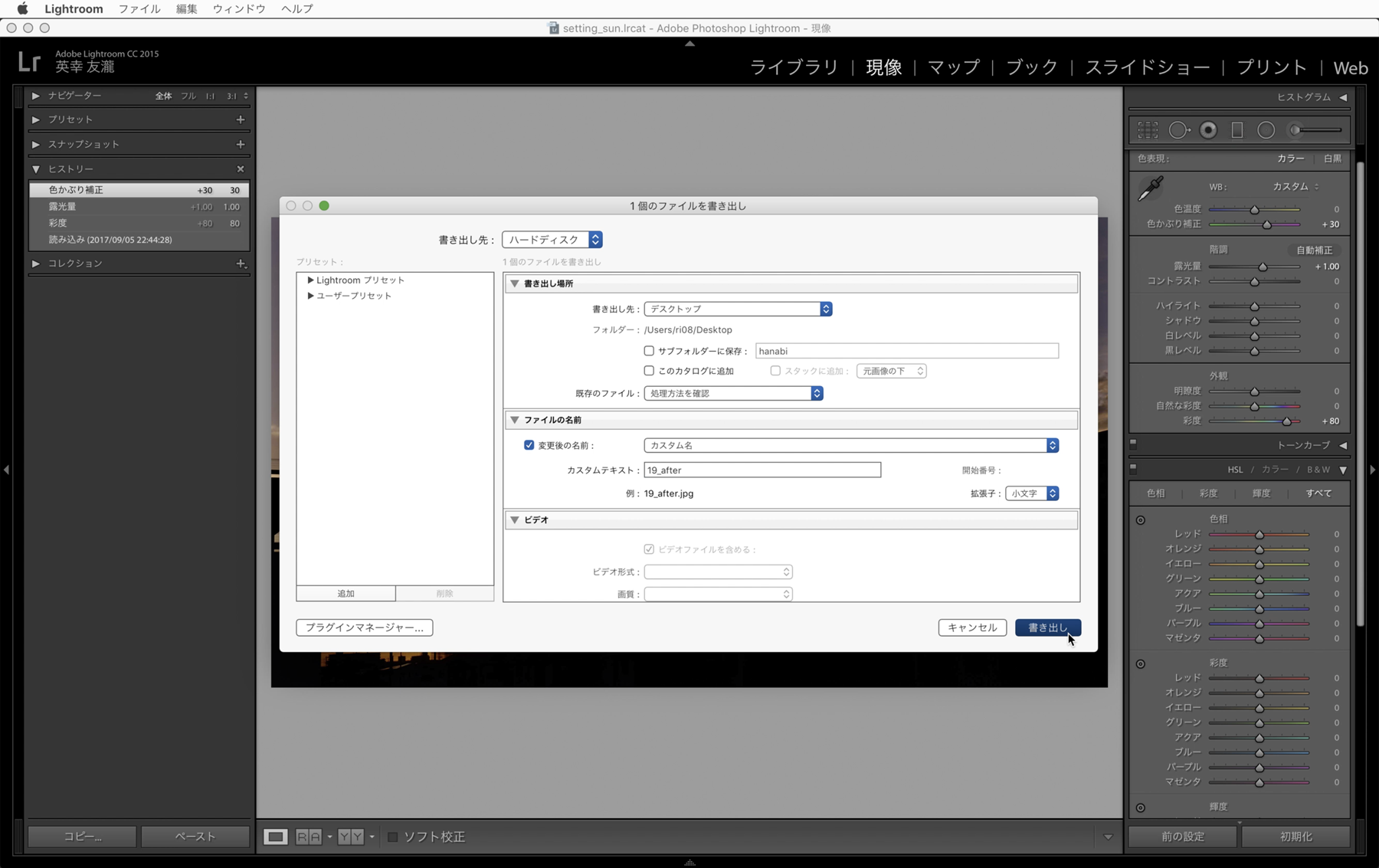Collapse the left panel with edge arrow
Viewport: 1379px width, 868px height.
tap(6, 470)
